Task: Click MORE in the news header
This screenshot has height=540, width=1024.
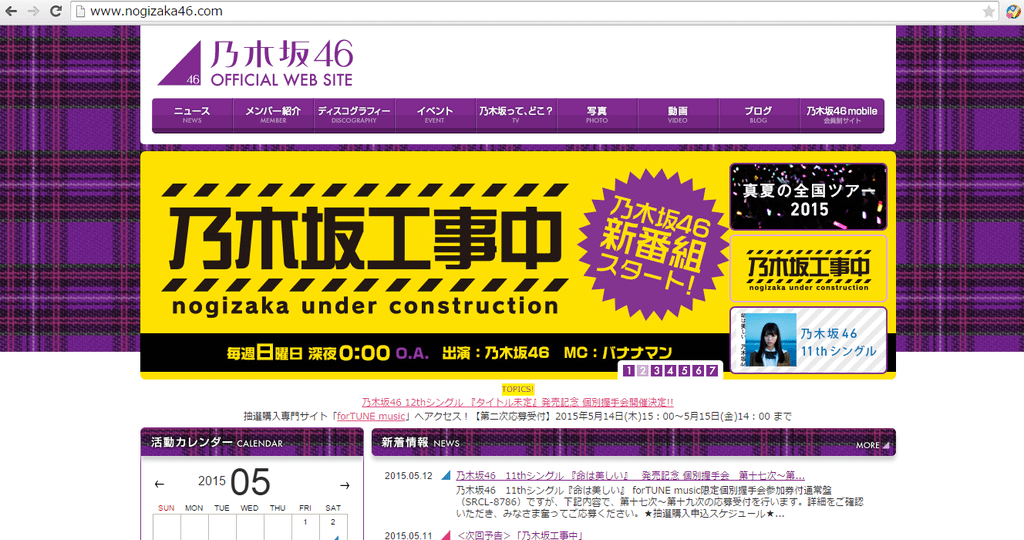Action: tap(872, 445)
